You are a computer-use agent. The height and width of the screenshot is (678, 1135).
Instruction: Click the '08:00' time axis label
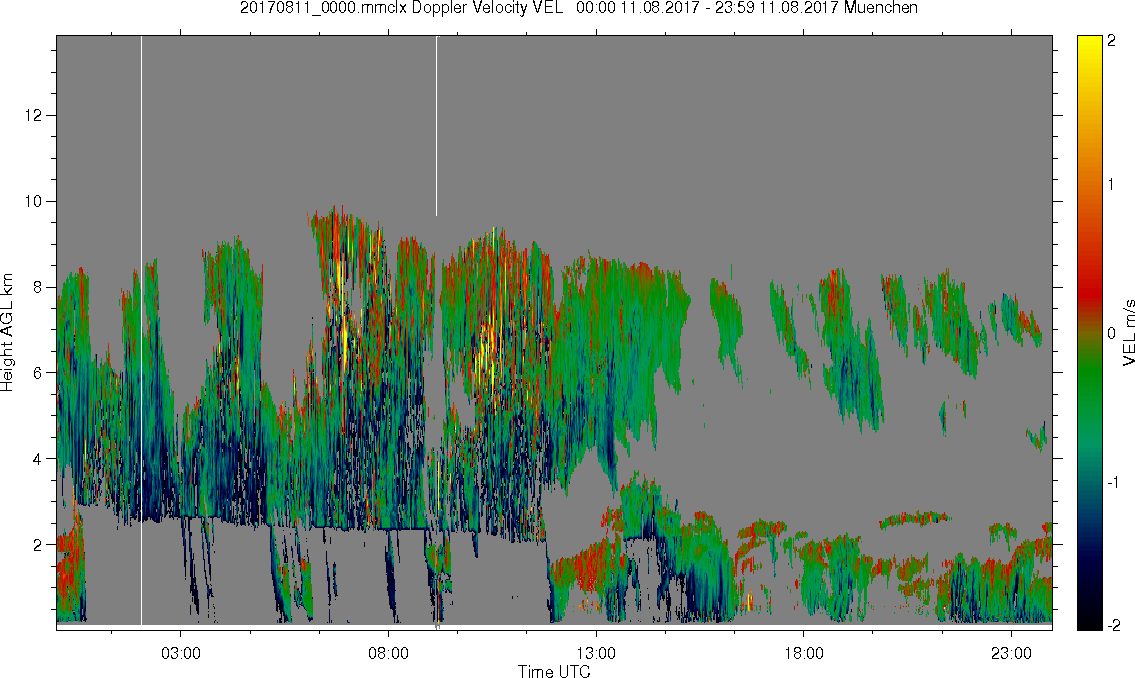[x=388, y=653]
